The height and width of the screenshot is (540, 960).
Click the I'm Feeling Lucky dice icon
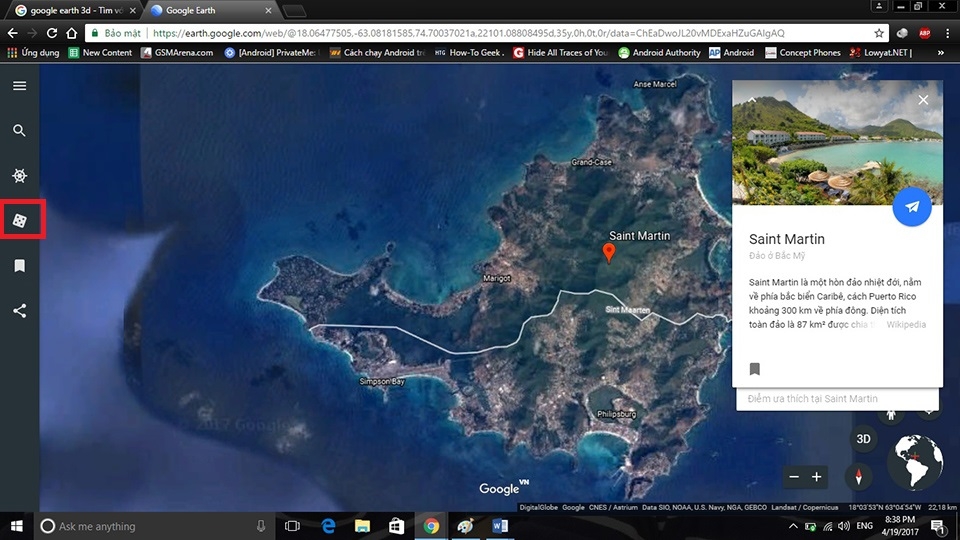(x=20, y=220)
